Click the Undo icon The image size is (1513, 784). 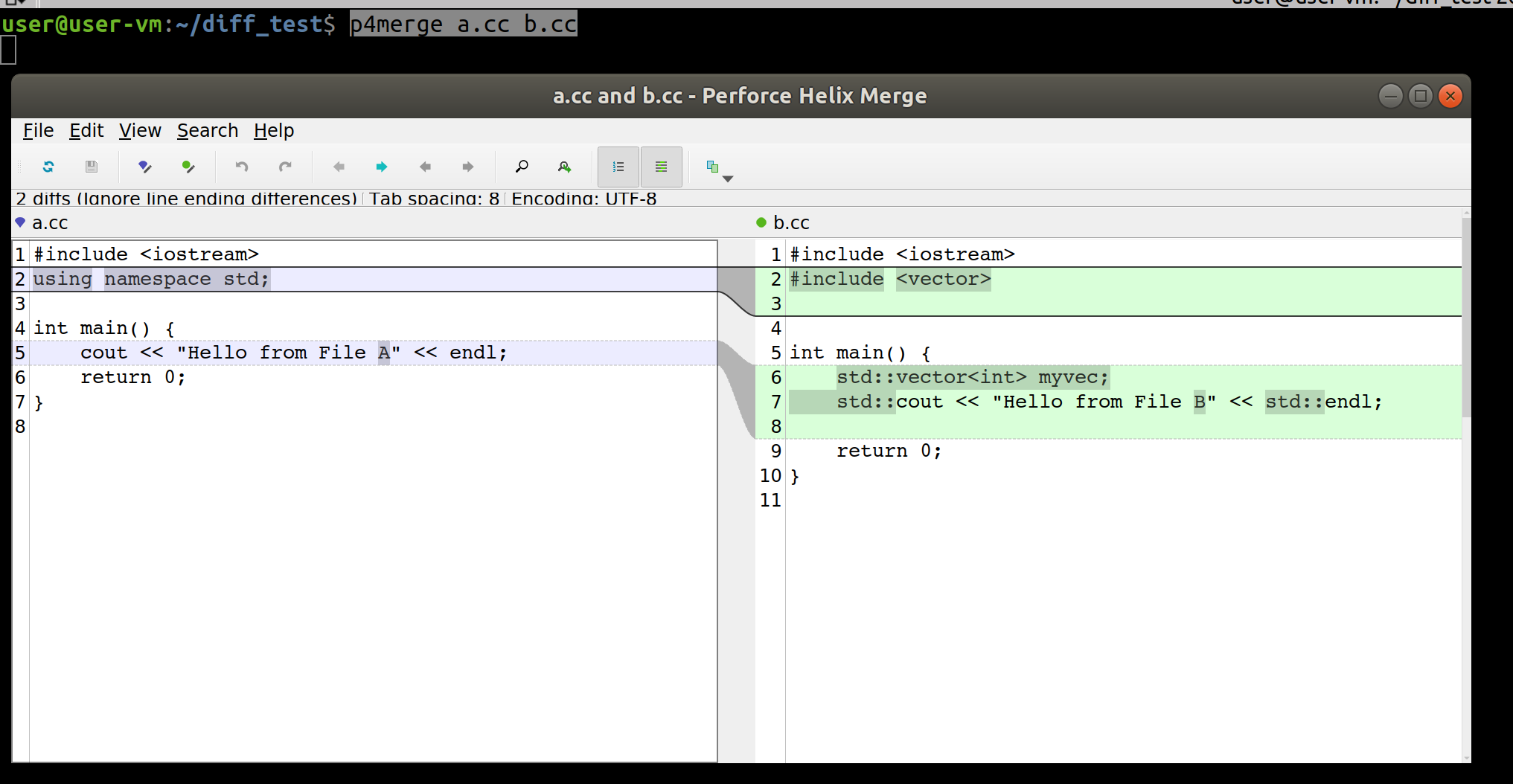click(x=241, y=167)
